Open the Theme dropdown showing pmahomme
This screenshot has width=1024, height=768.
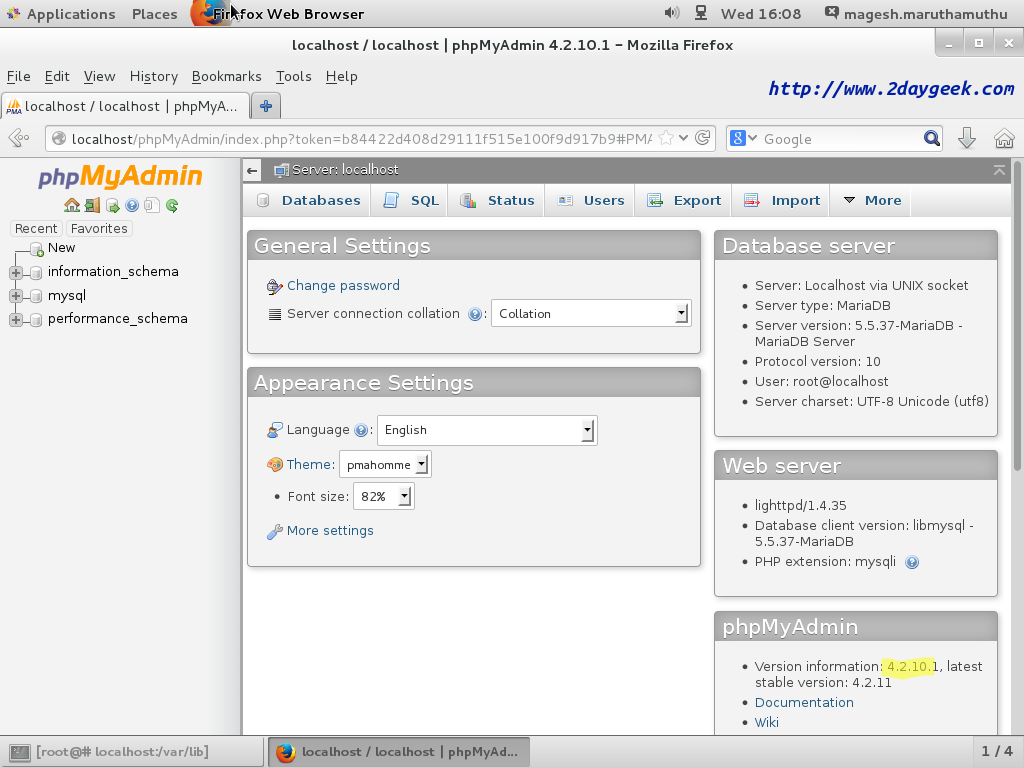pyautogui.click(x=385, y=465)
